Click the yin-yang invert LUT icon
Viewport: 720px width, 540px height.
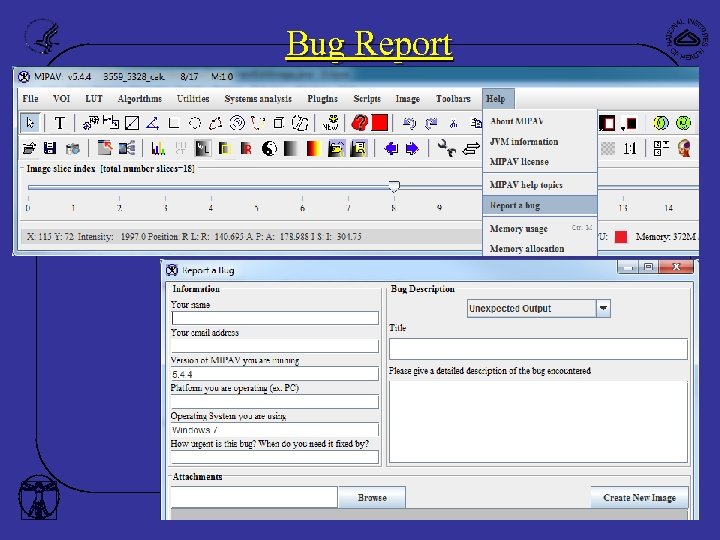click(270, 148)
